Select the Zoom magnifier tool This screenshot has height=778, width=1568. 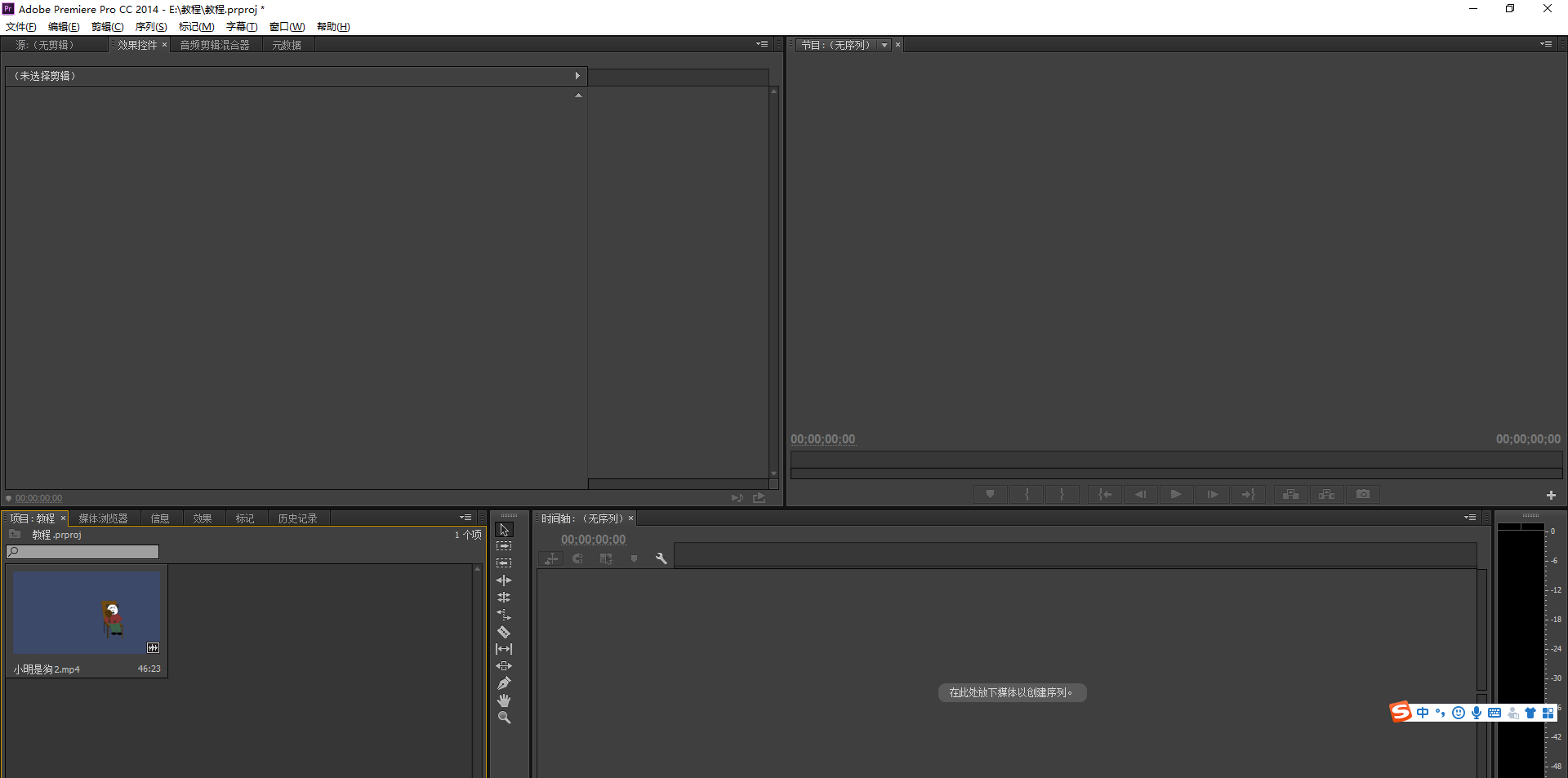coord(504,718)
